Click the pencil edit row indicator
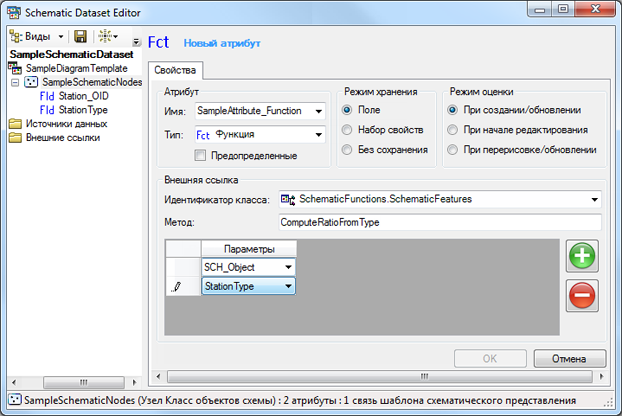Image resolution: width=622 pixels, height=416 pixels. point(177,287)
